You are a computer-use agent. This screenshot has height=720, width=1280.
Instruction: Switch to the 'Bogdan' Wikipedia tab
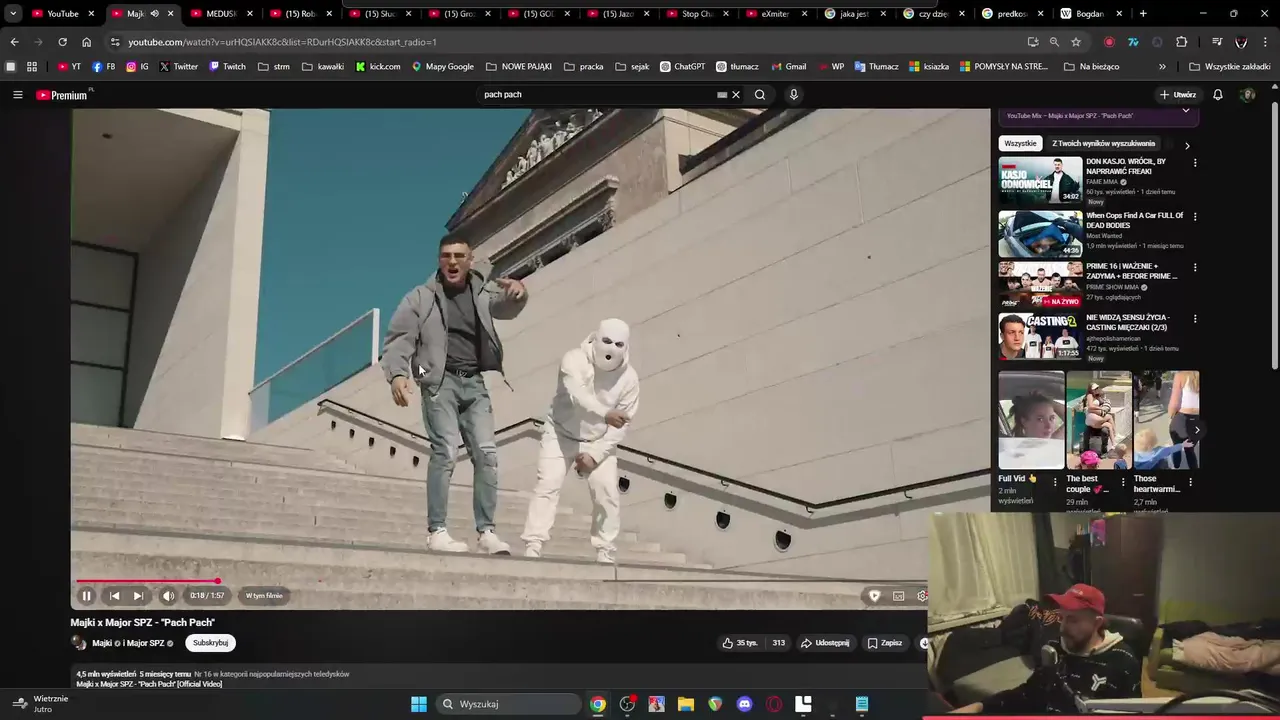[x=1093, y=14]
